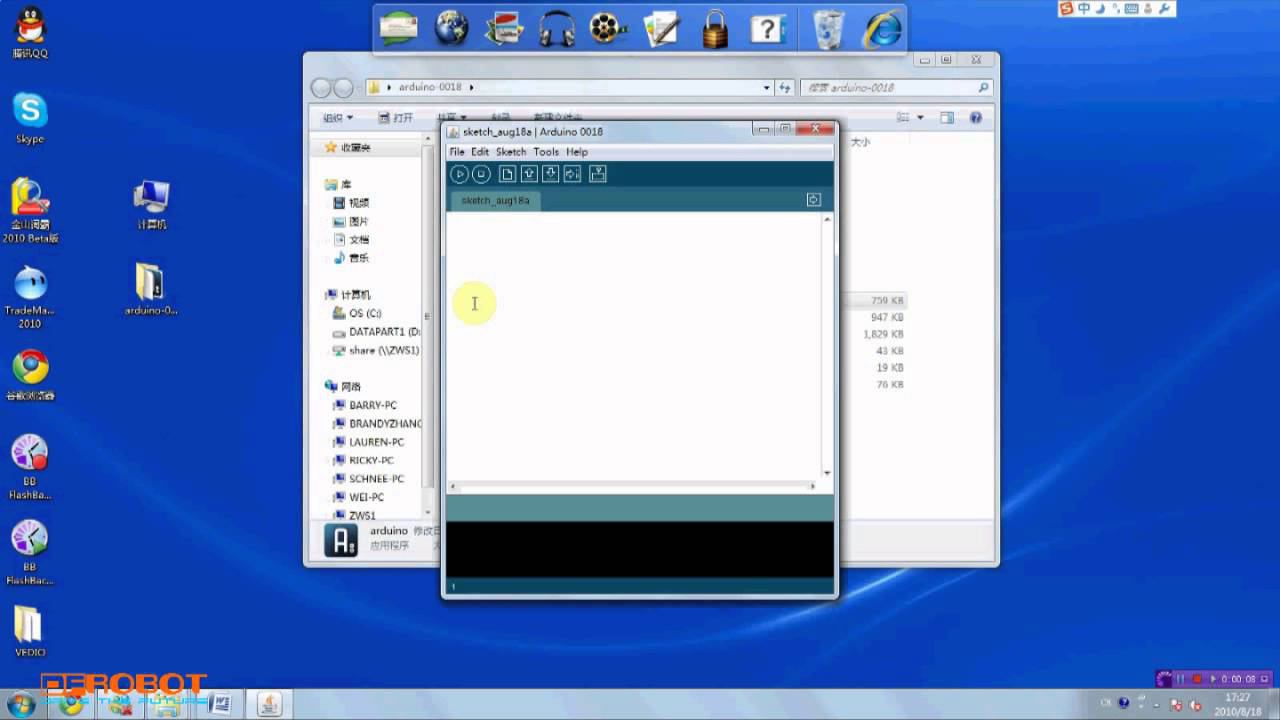Click the TradeManager 2010 desktop icon
The width and height of the screenshot is (1280, 720).
[30, 297]
